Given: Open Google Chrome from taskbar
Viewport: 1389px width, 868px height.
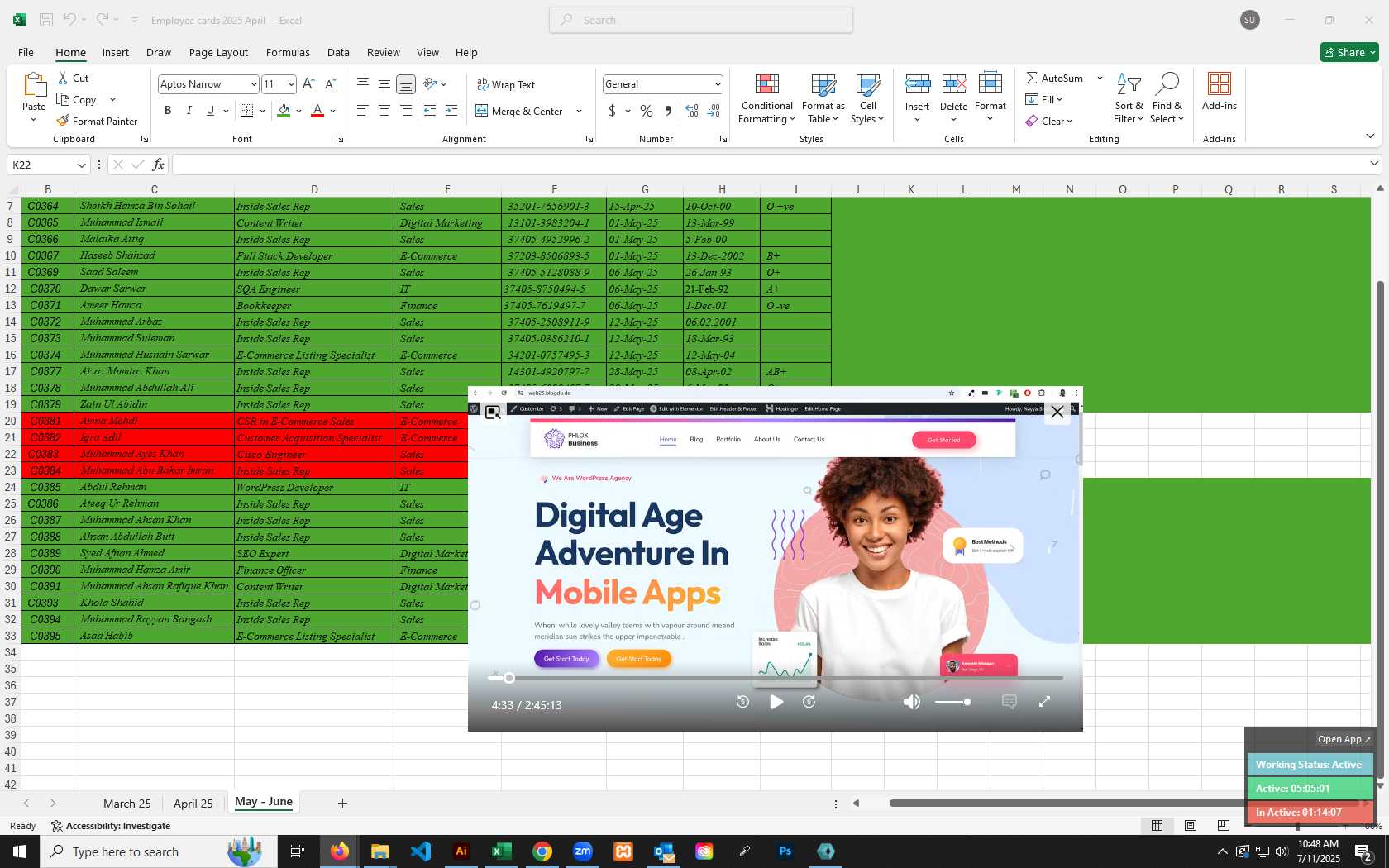Looking at the screenshot, I should click(x=542, y=851).
